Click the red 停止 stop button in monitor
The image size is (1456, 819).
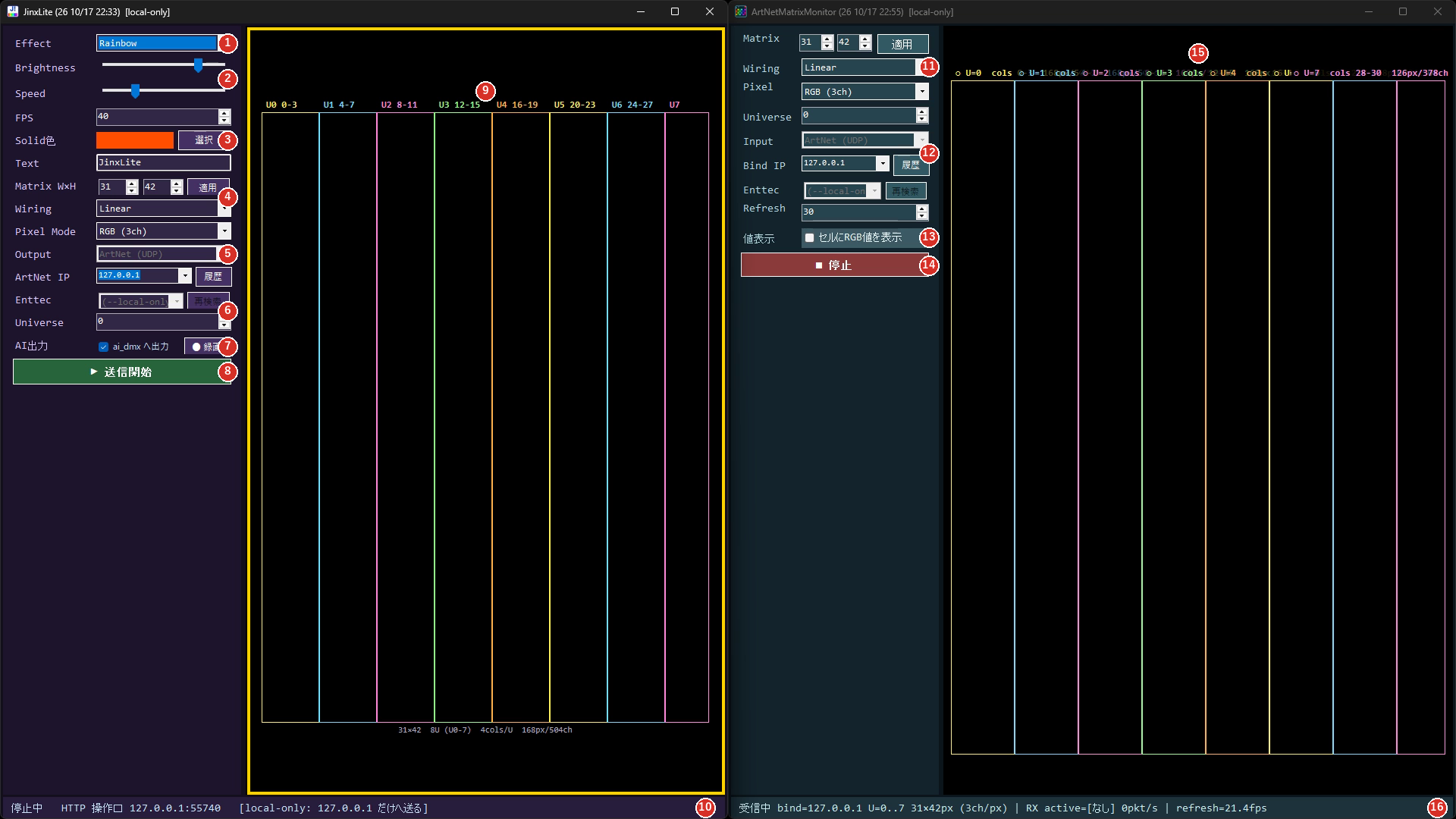(x=834, y=265)
